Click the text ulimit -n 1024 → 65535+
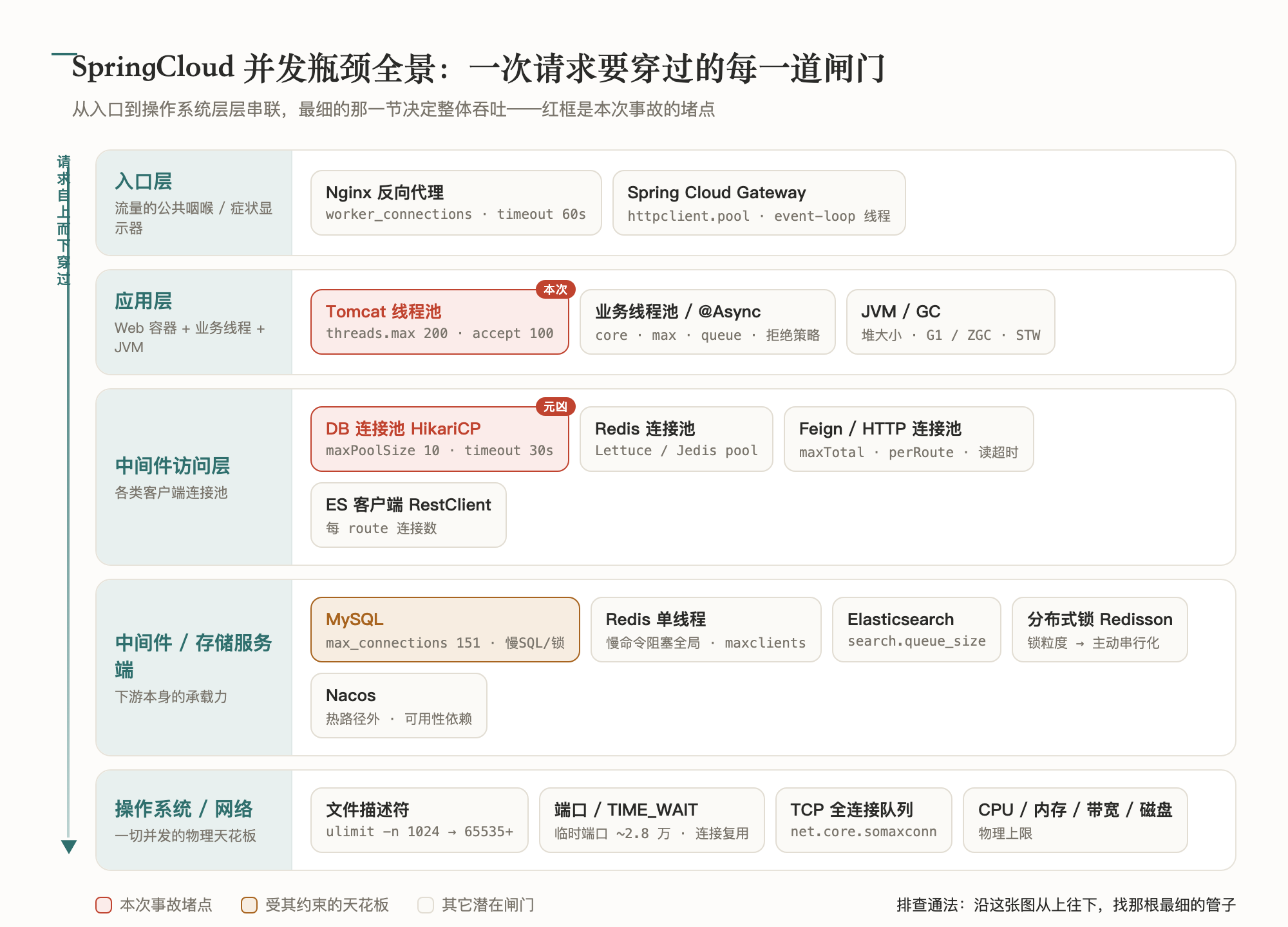1288x927 pixels. (x=419, y=832)
